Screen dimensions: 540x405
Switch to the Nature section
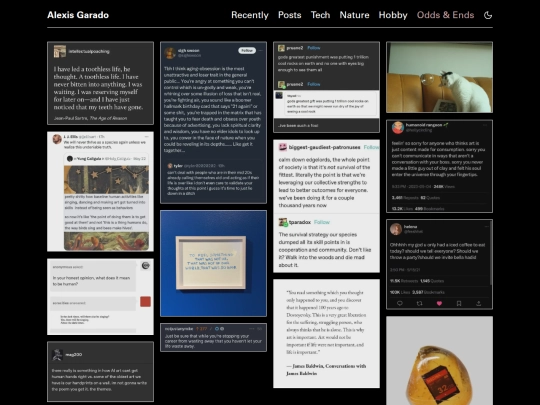tap(354, 15)
